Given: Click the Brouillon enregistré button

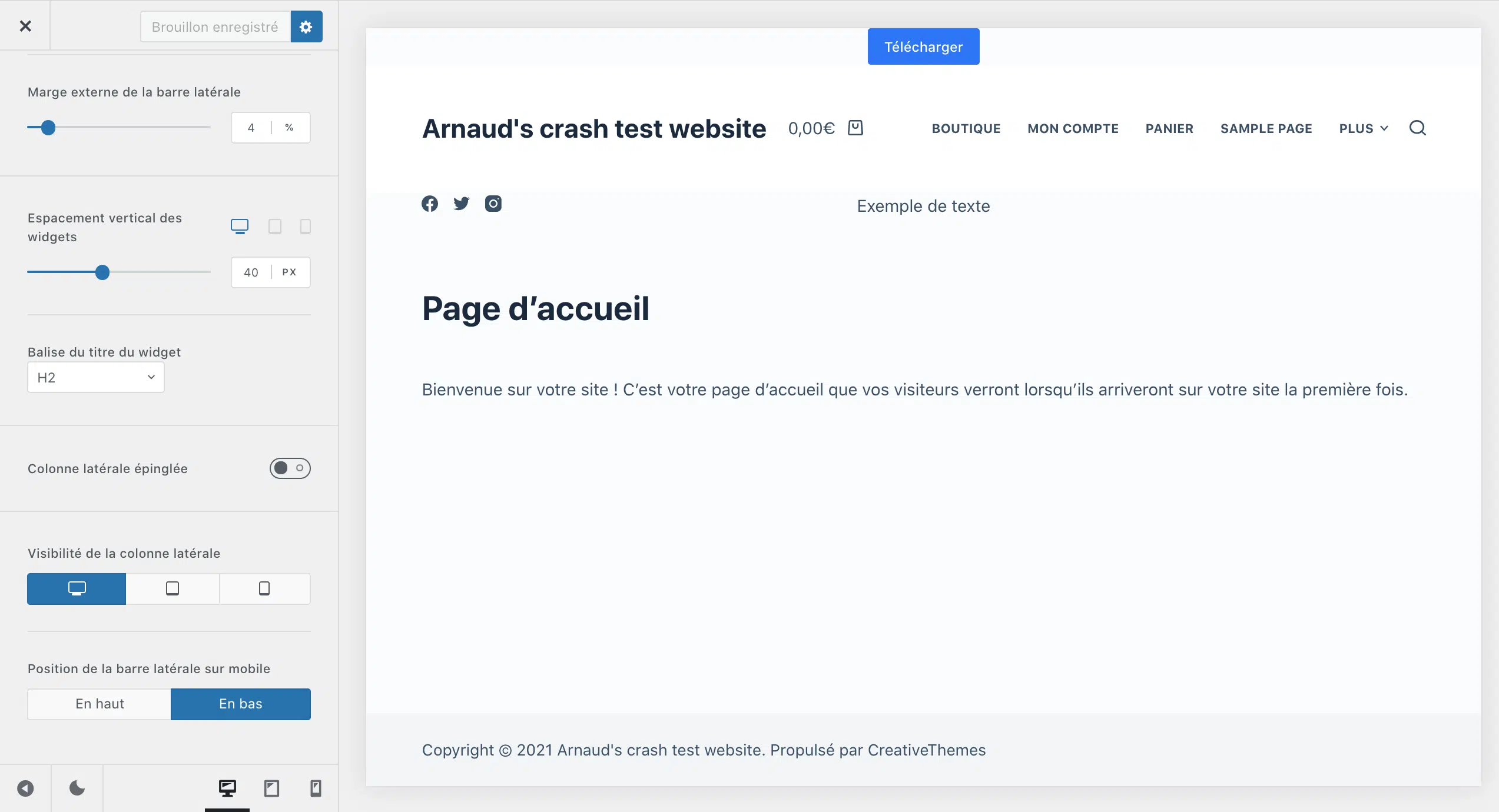Looking at the screenshot, I should [x=215, y=26].
